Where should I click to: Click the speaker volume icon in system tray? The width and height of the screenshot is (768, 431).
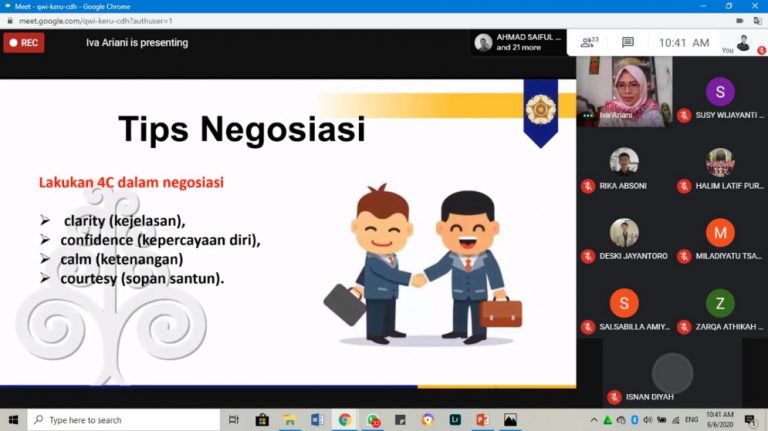click(648, 420)
